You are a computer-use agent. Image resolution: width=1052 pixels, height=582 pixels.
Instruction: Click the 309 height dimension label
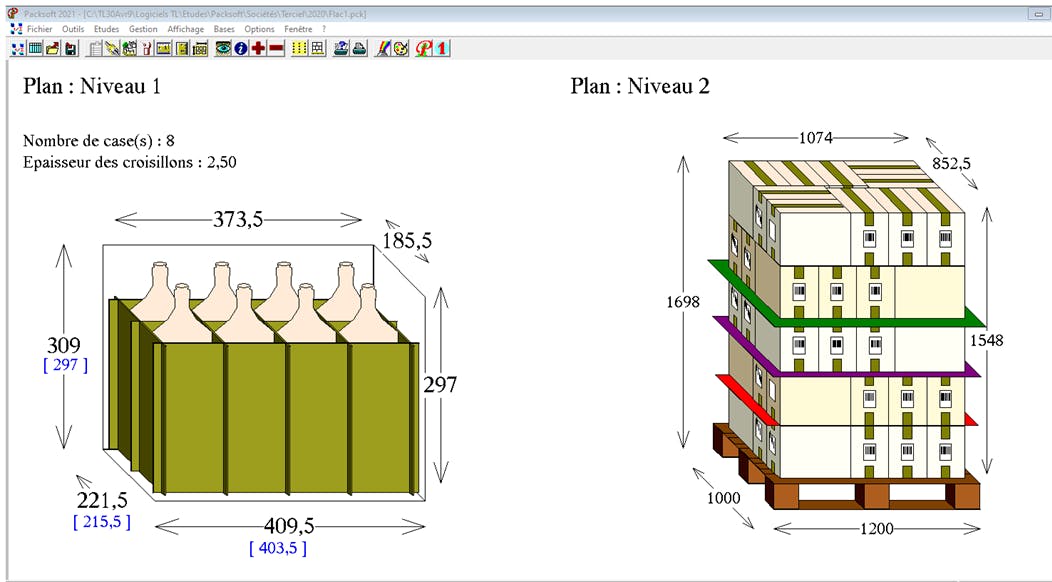[x=64, y=345]
